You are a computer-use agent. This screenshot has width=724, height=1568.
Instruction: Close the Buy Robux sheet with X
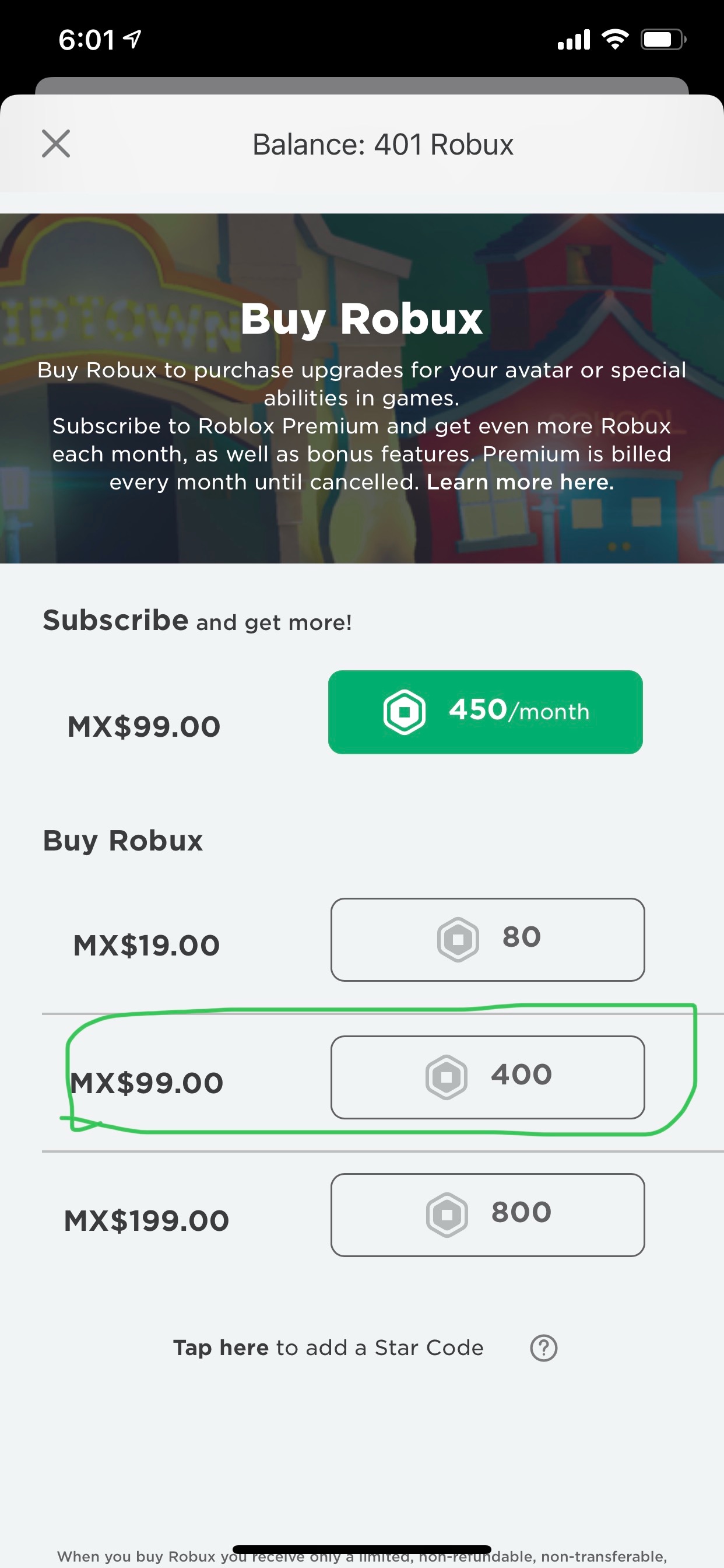point(56,143)
